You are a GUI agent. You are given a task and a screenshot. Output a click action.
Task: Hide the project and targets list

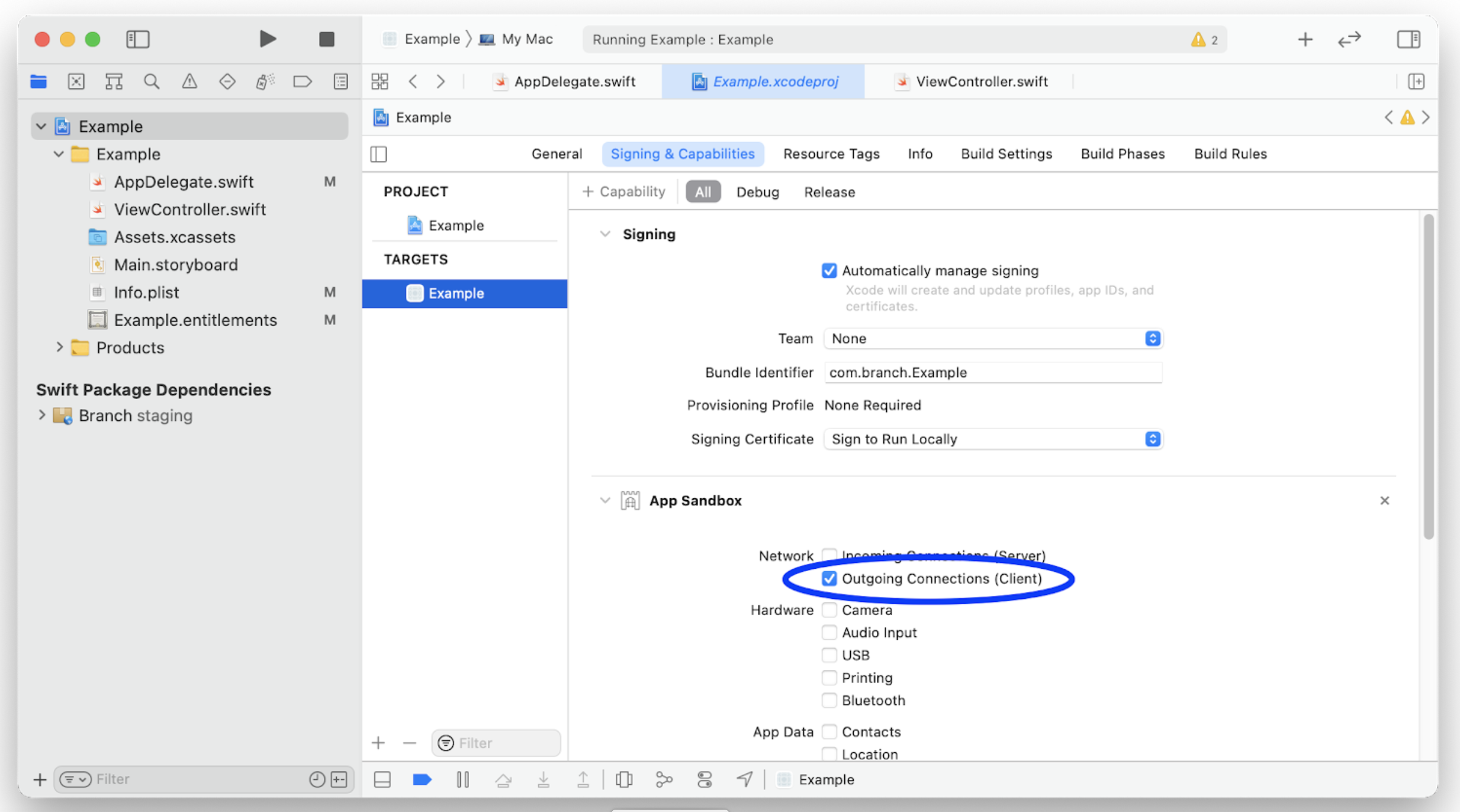pyautogui.click(x=379, y=154)
